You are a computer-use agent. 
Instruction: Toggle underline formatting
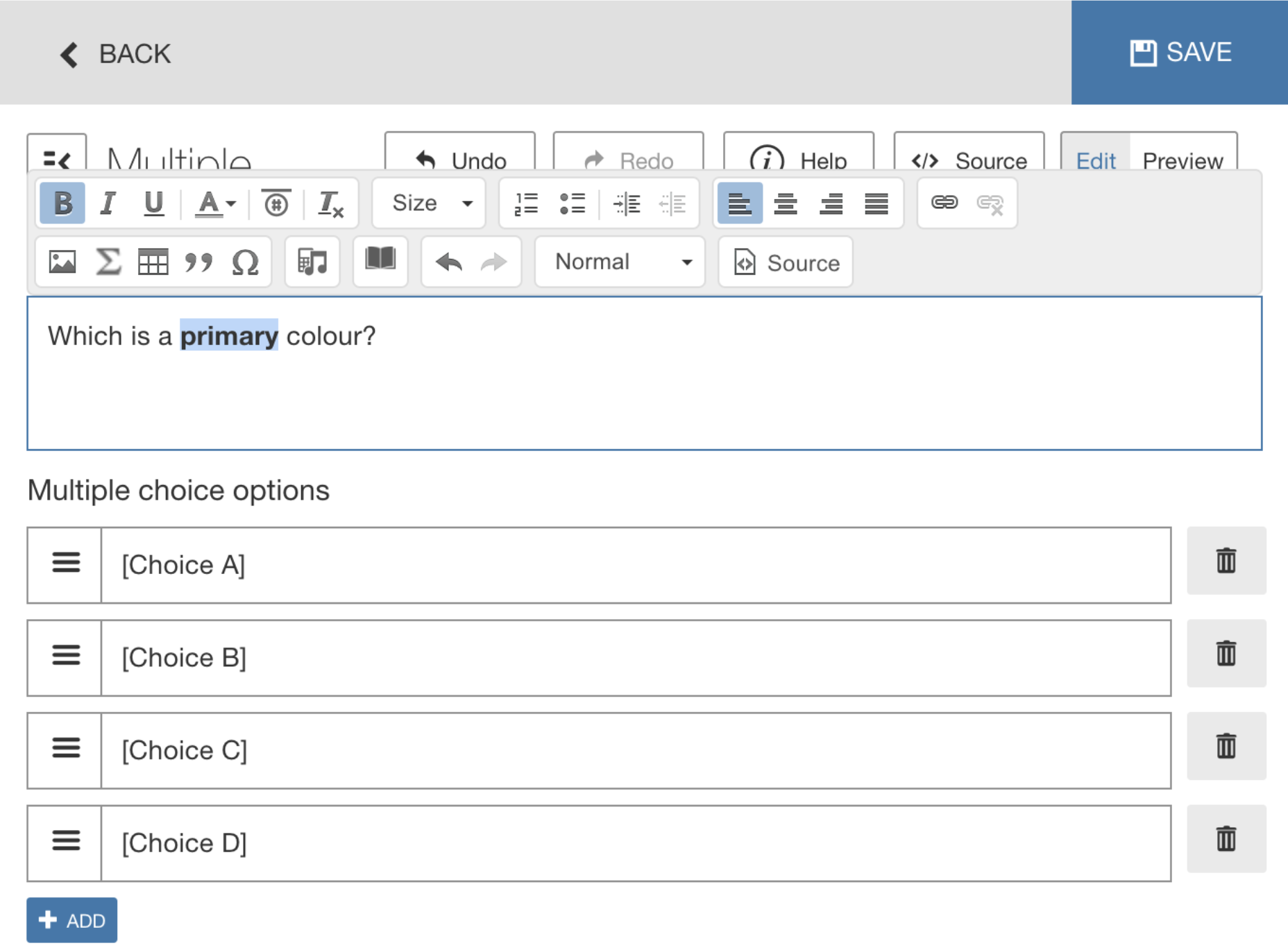(154, 203)
